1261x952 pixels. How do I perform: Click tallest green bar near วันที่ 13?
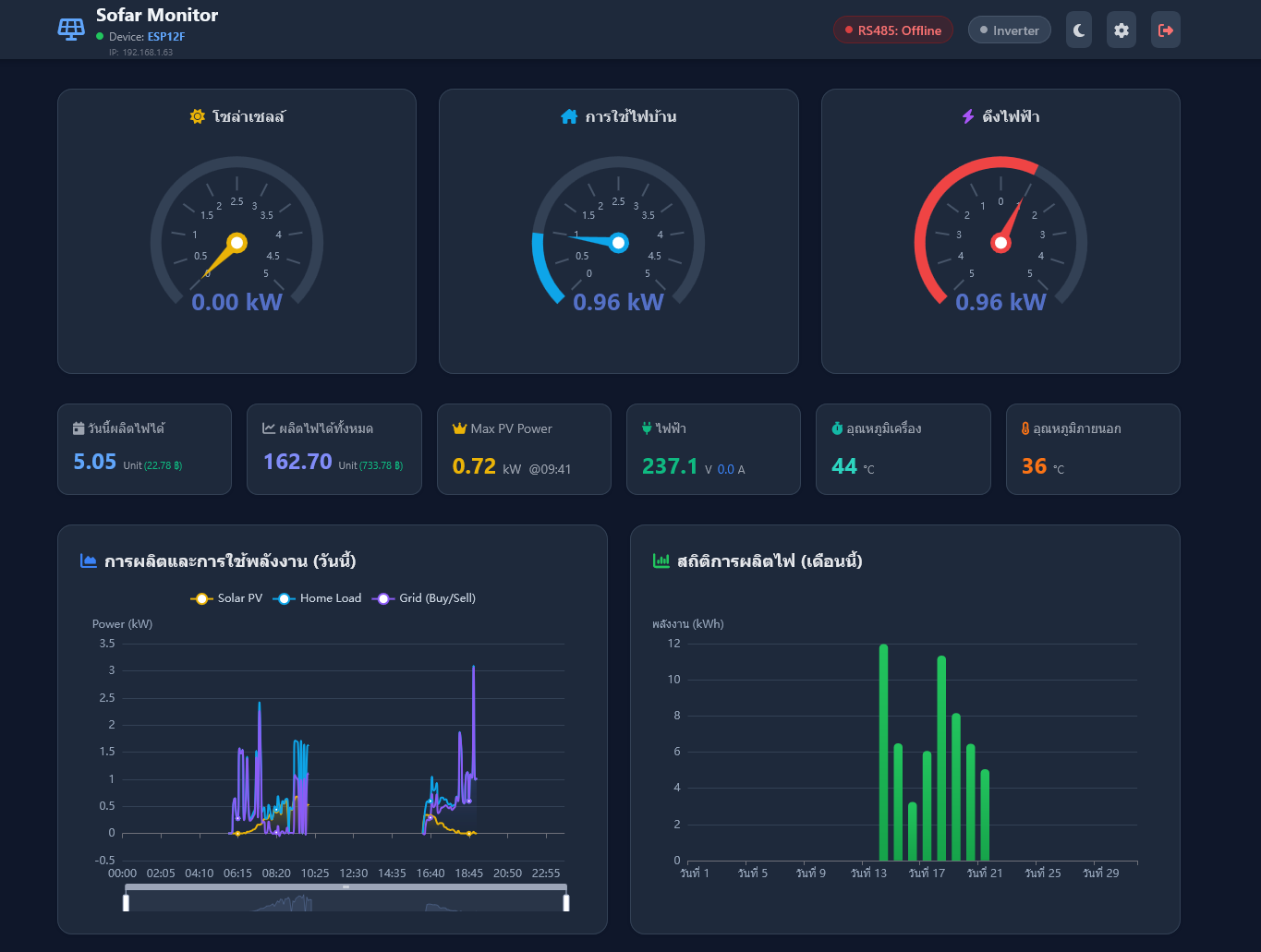coord(884,753)
